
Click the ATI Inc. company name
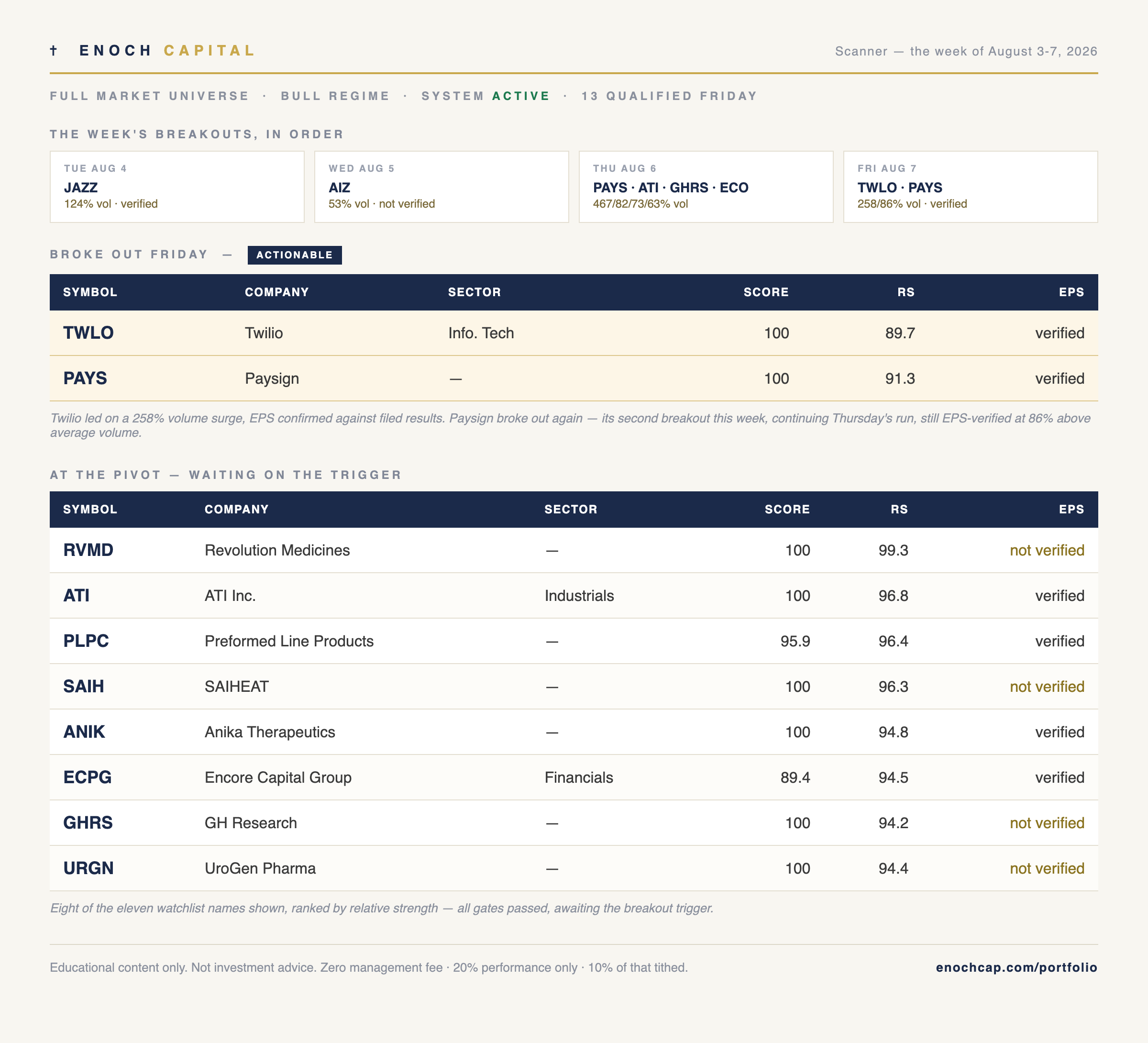pos(230,596)
